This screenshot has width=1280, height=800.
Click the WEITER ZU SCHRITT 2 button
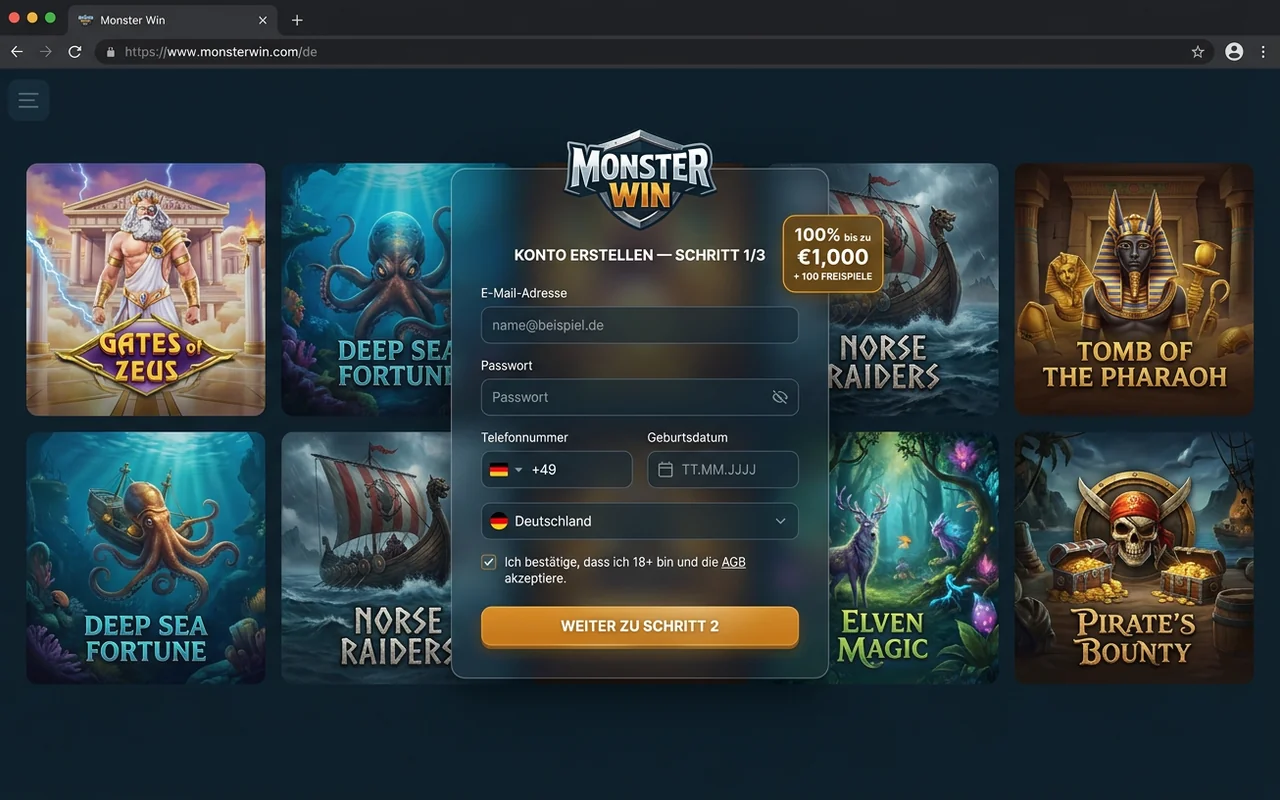tap(640, 626)
